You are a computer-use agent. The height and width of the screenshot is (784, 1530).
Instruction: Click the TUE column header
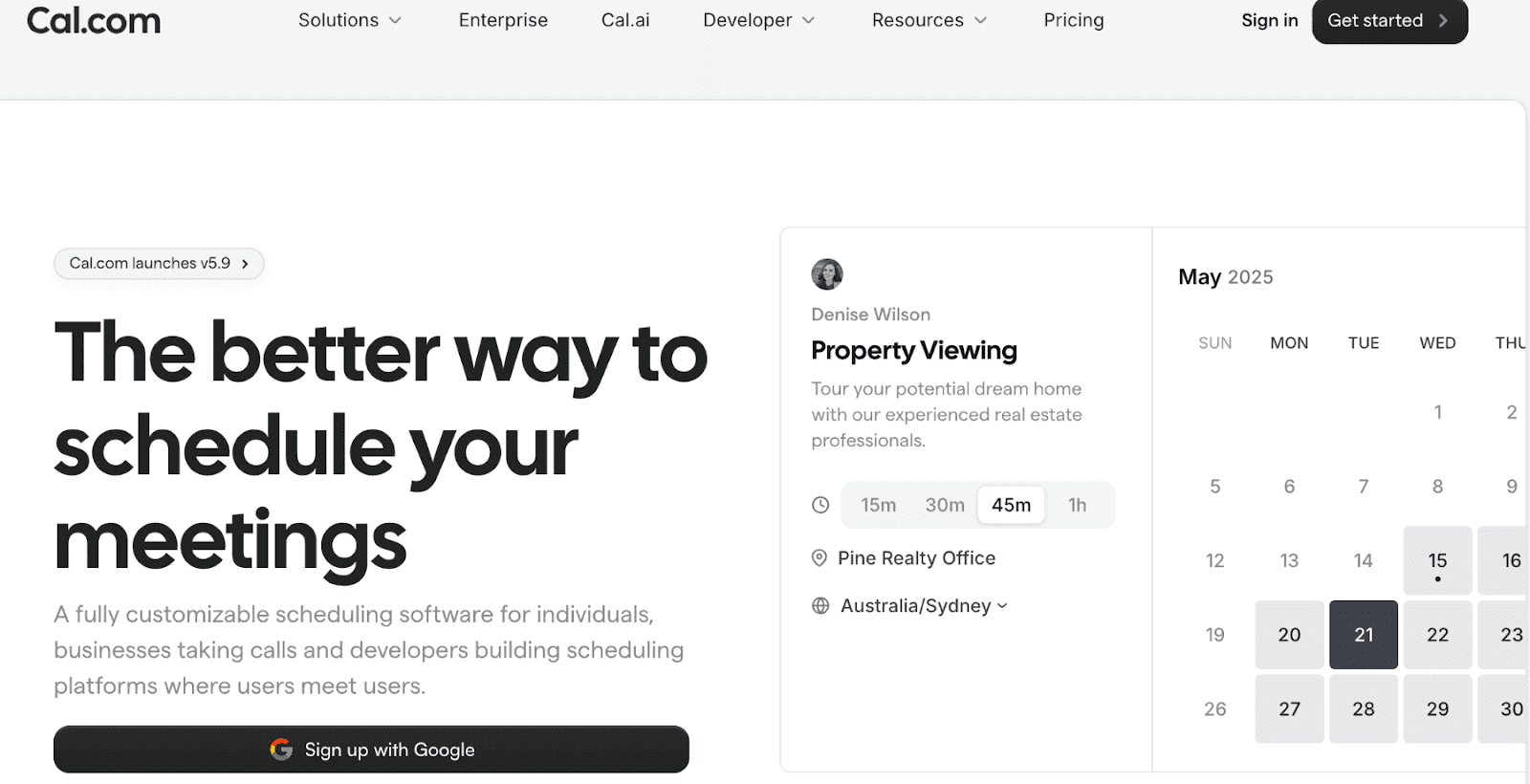(x=1364, y=343)
